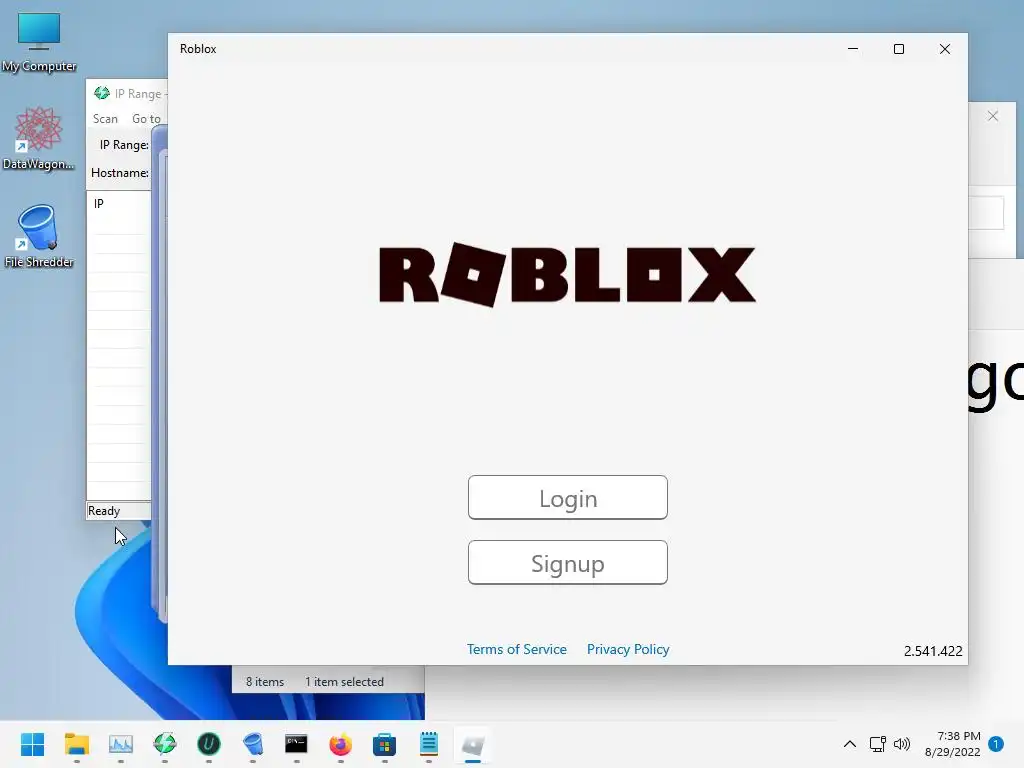Open the Go to menu in IP scanner
Screen dimensions: 1024x768
pyautogui.click(x=146, y=119)
